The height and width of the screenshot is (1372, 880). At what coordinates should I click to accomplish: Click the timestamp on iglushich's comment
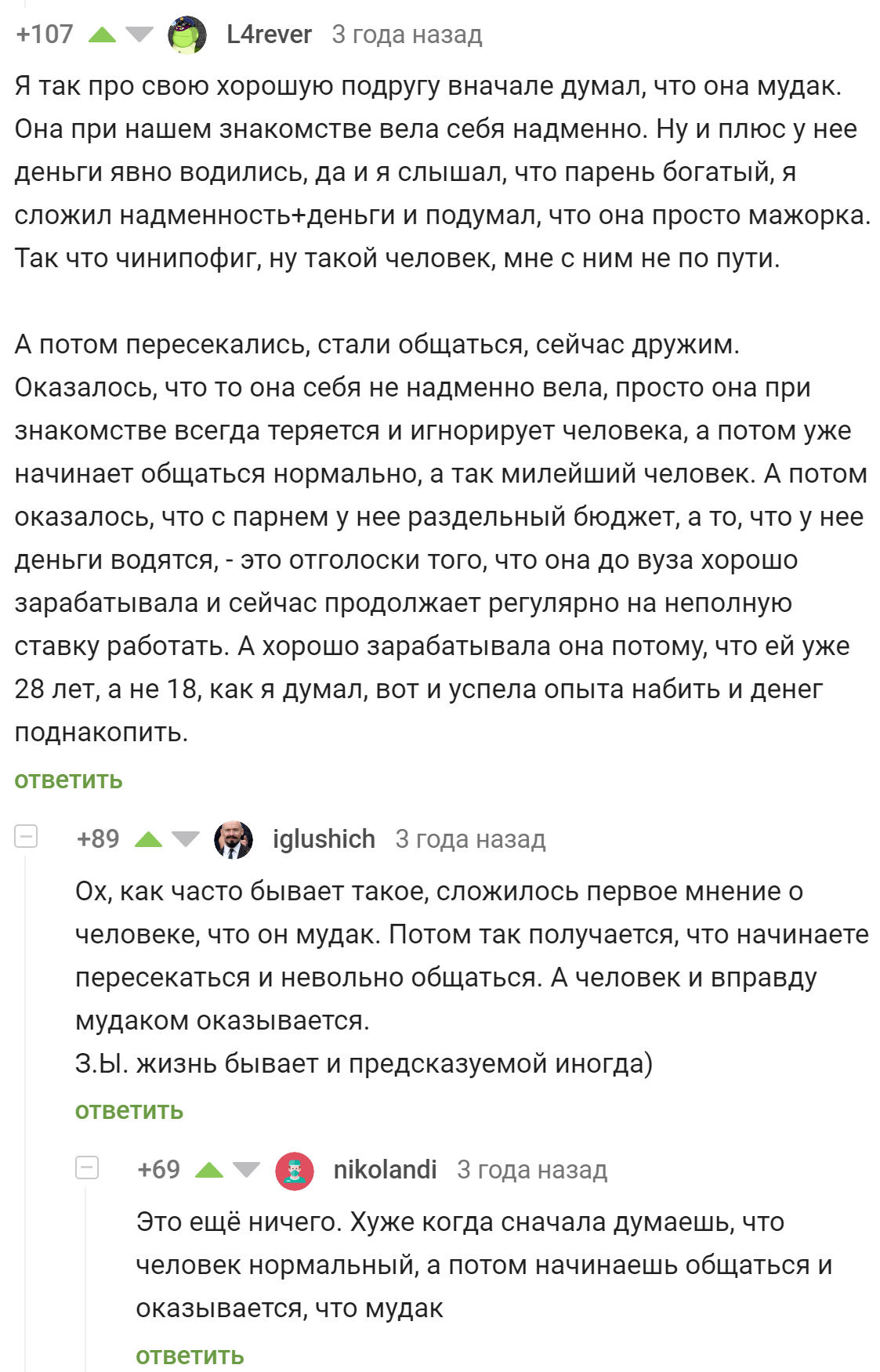[470, 839]
